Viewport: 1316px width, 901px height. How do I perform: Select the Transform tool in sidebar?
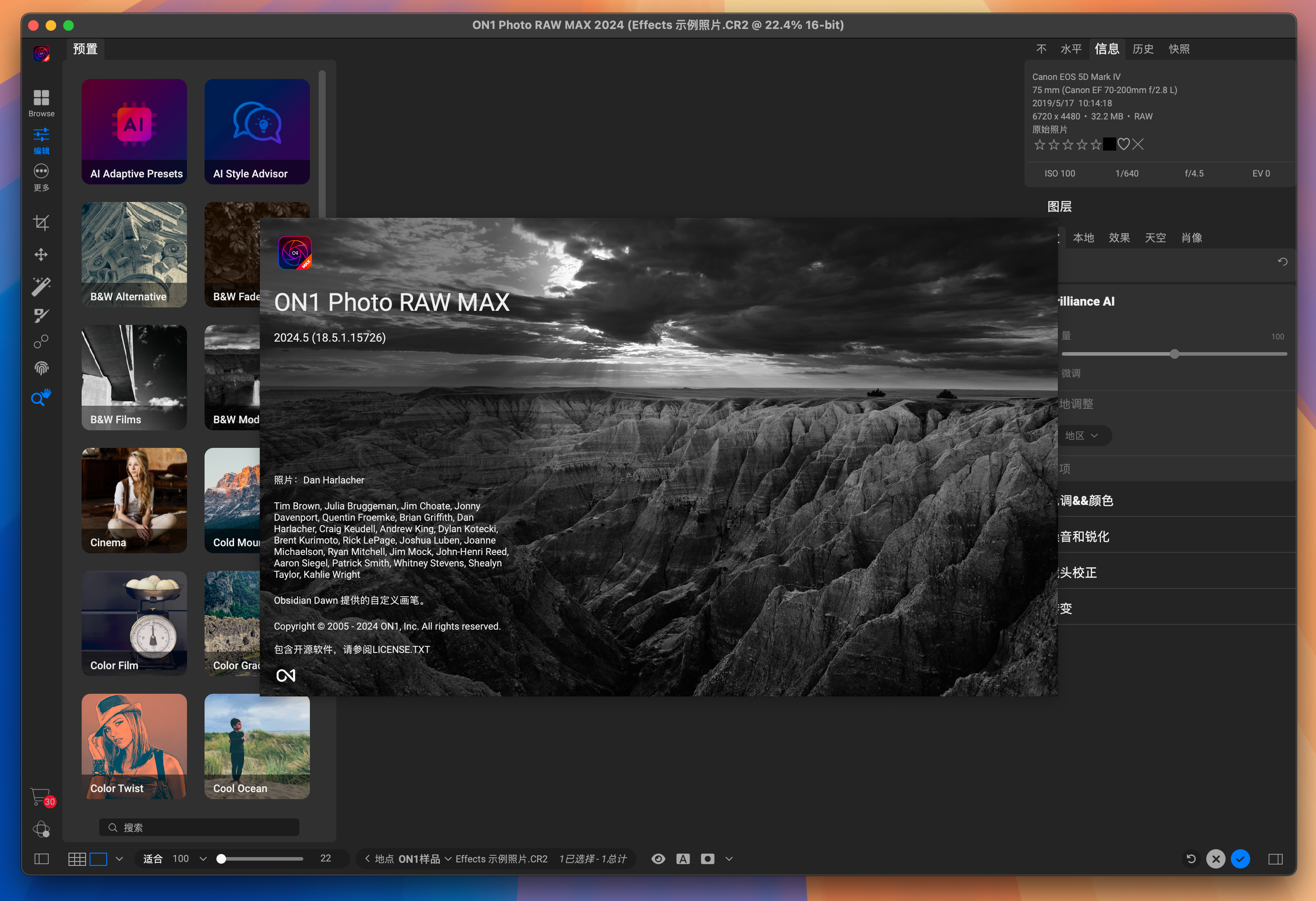pyautogui.click(x=40, y=253)
